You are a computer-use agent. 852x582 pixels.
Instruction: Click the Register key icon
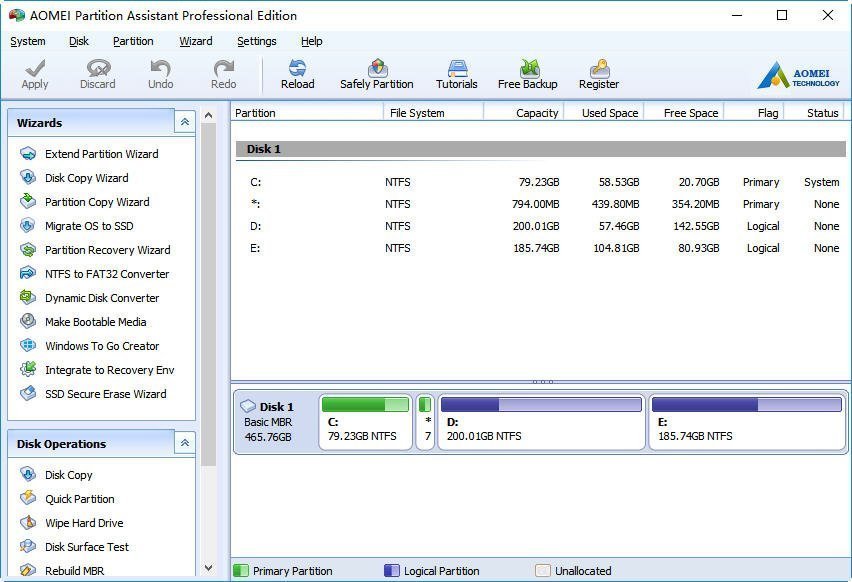(599, 68)
